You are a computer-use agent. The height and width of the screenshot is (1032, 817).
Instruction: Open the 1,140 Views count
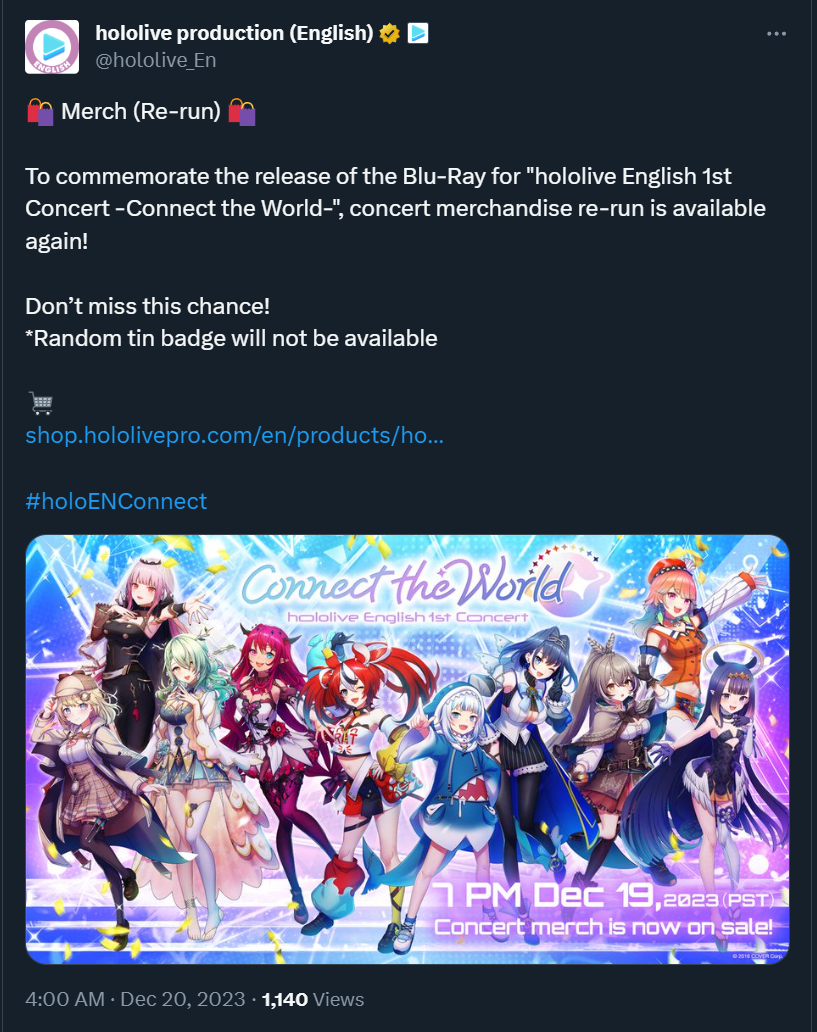(313, 999)
